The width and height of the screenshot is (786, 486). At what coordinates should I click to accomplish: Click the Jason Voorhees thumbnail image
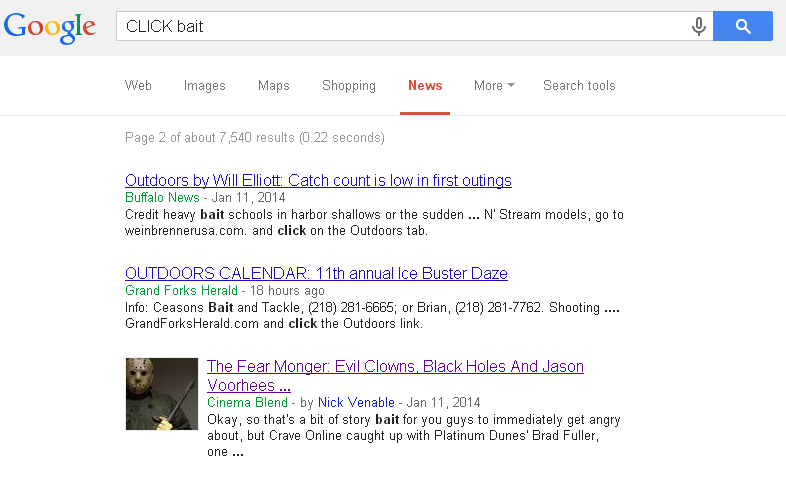coord(162,394)
